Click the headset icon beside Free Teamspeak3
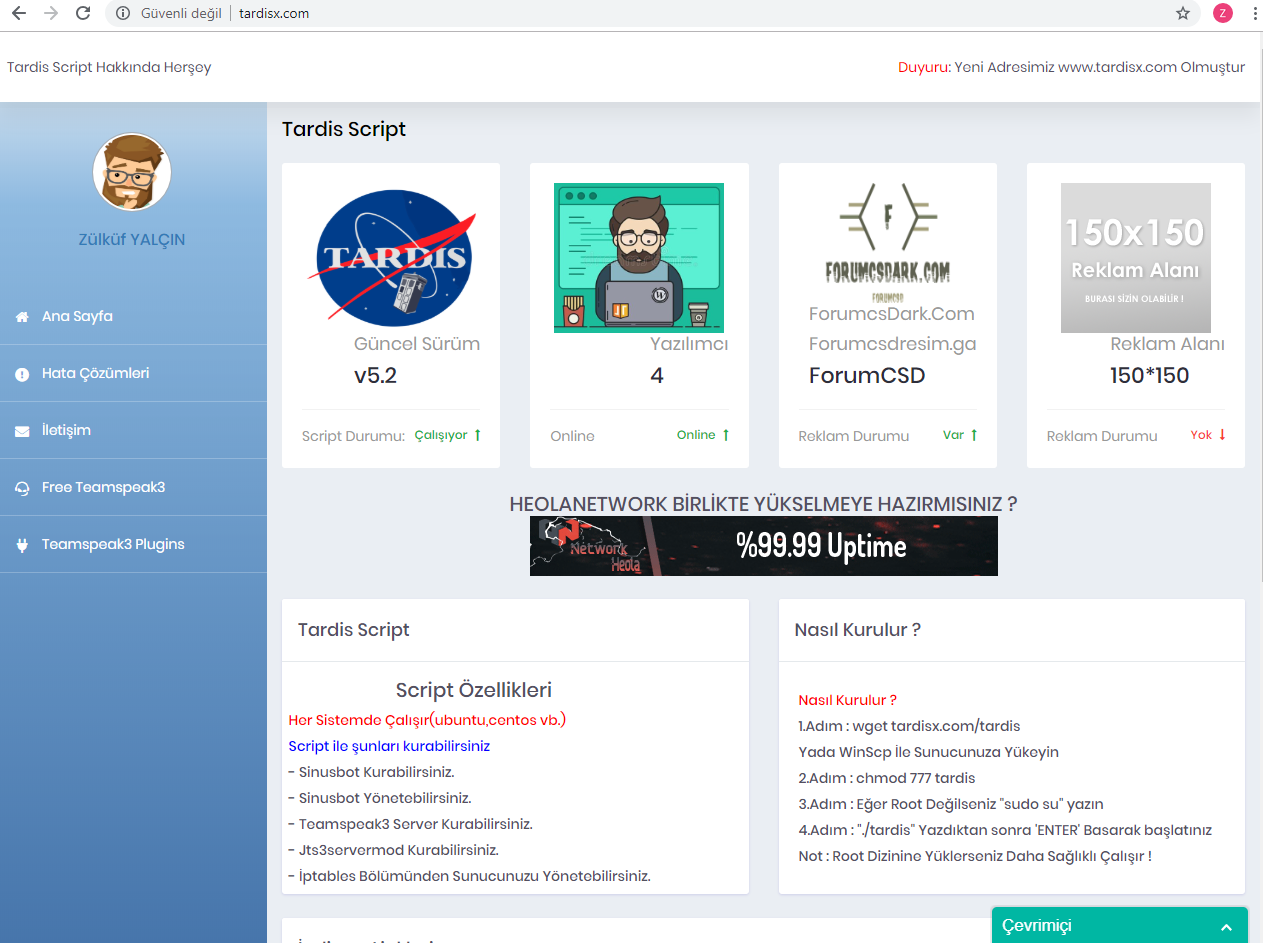Viewport: 1263px width, 943px height. [x=22, y=488]
